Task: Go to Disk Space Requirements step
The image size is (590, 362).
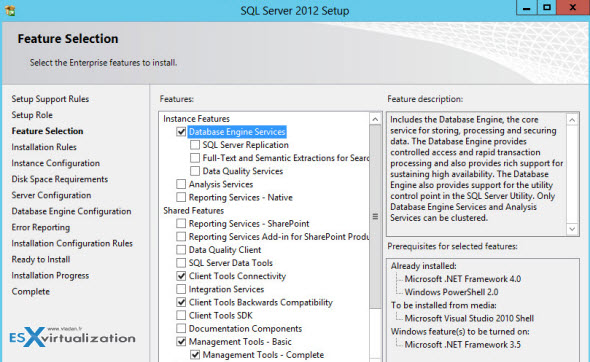Action: tap(59, 179)
